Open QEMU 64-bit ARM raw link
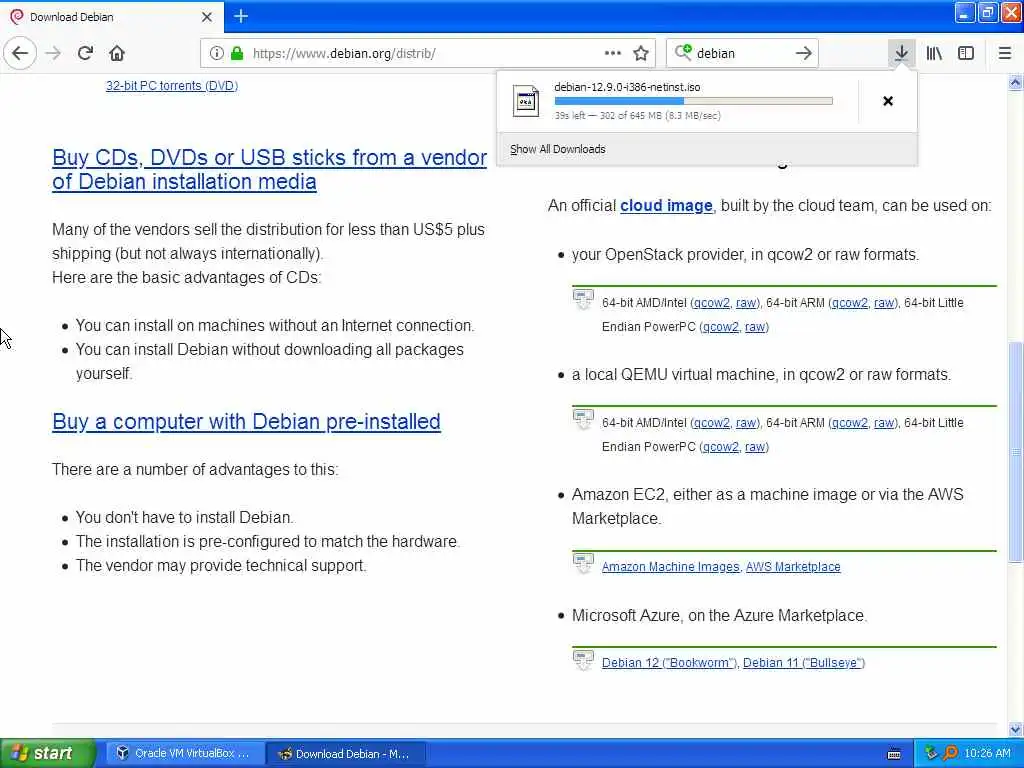The width and height of the screenshot is (1024, 768). [x=884, y=423]
